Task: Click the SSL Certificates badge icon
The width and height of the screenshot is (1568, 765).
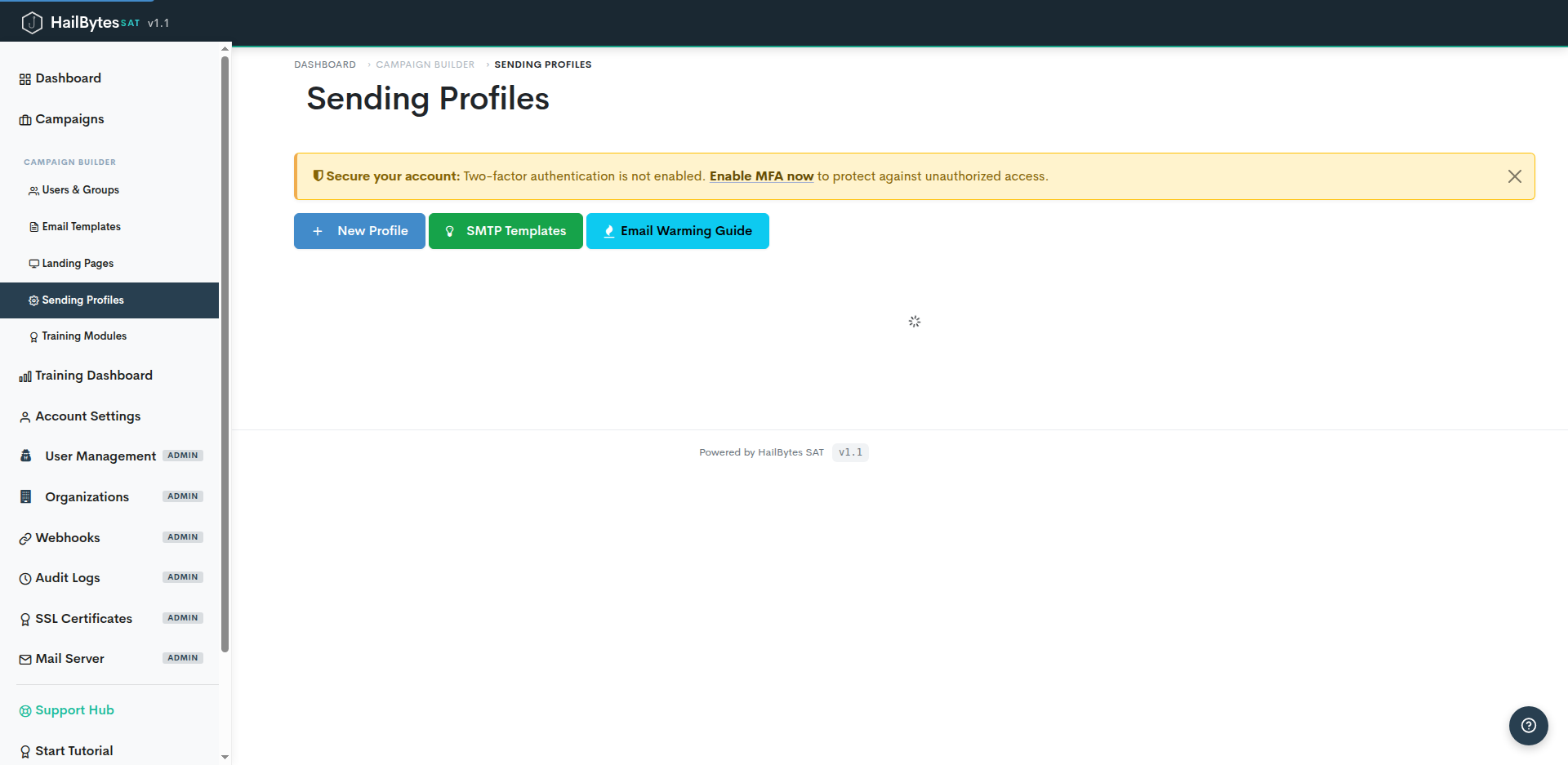Action: coord(25,620)
